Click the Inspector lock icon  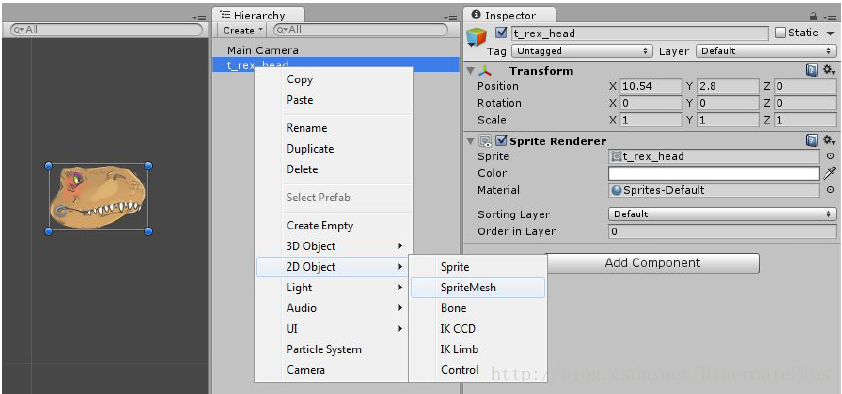tap(813, 17)
